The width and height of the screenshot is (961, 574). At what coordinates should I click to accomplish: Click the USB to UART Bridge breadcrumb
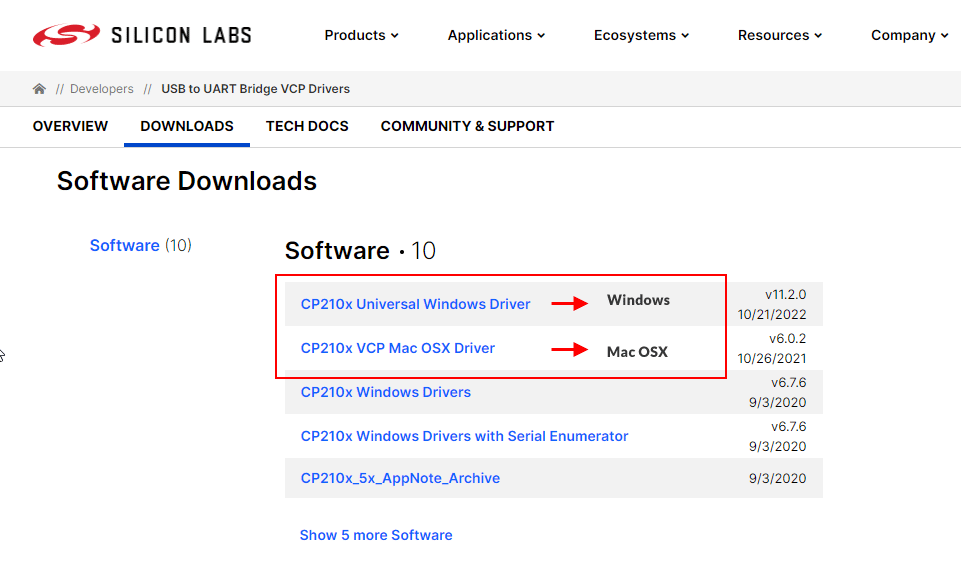coord(256,89)
